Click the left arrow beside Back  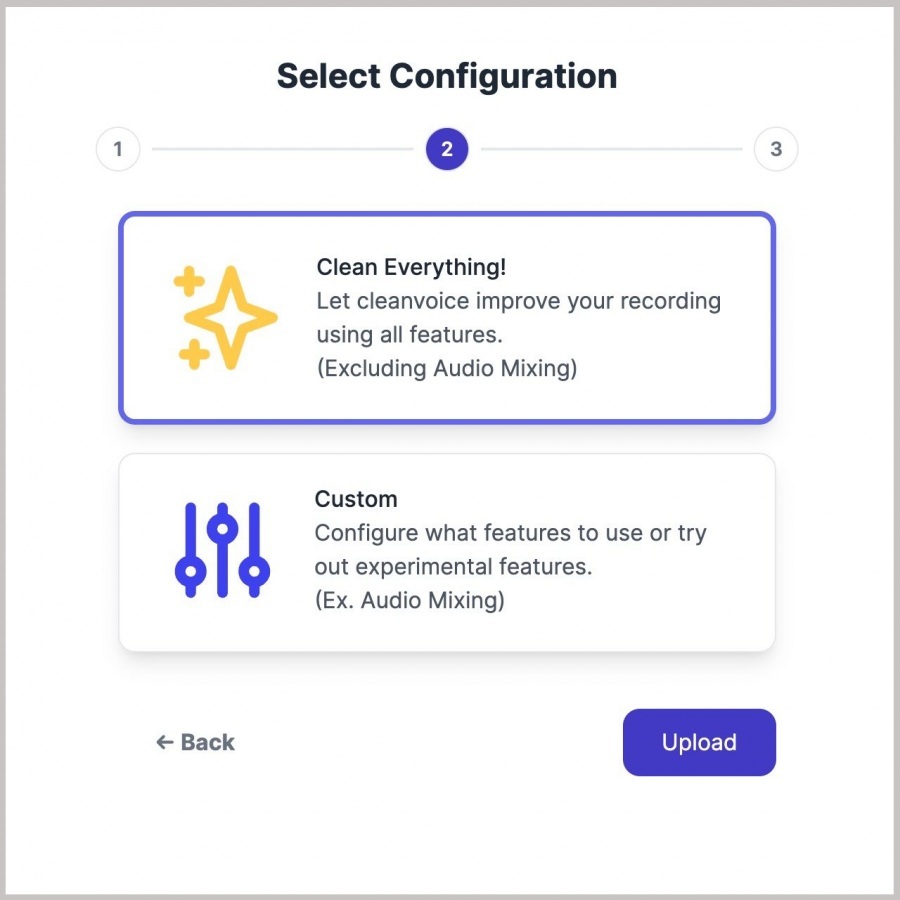click(165, 742)
